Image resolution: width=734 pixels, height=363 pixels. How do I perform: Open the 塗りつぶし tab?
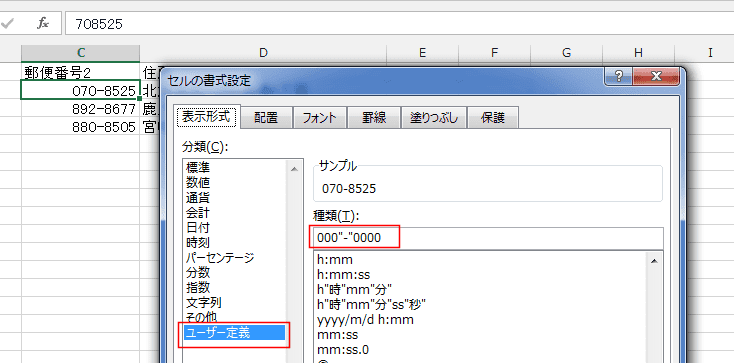433,118
